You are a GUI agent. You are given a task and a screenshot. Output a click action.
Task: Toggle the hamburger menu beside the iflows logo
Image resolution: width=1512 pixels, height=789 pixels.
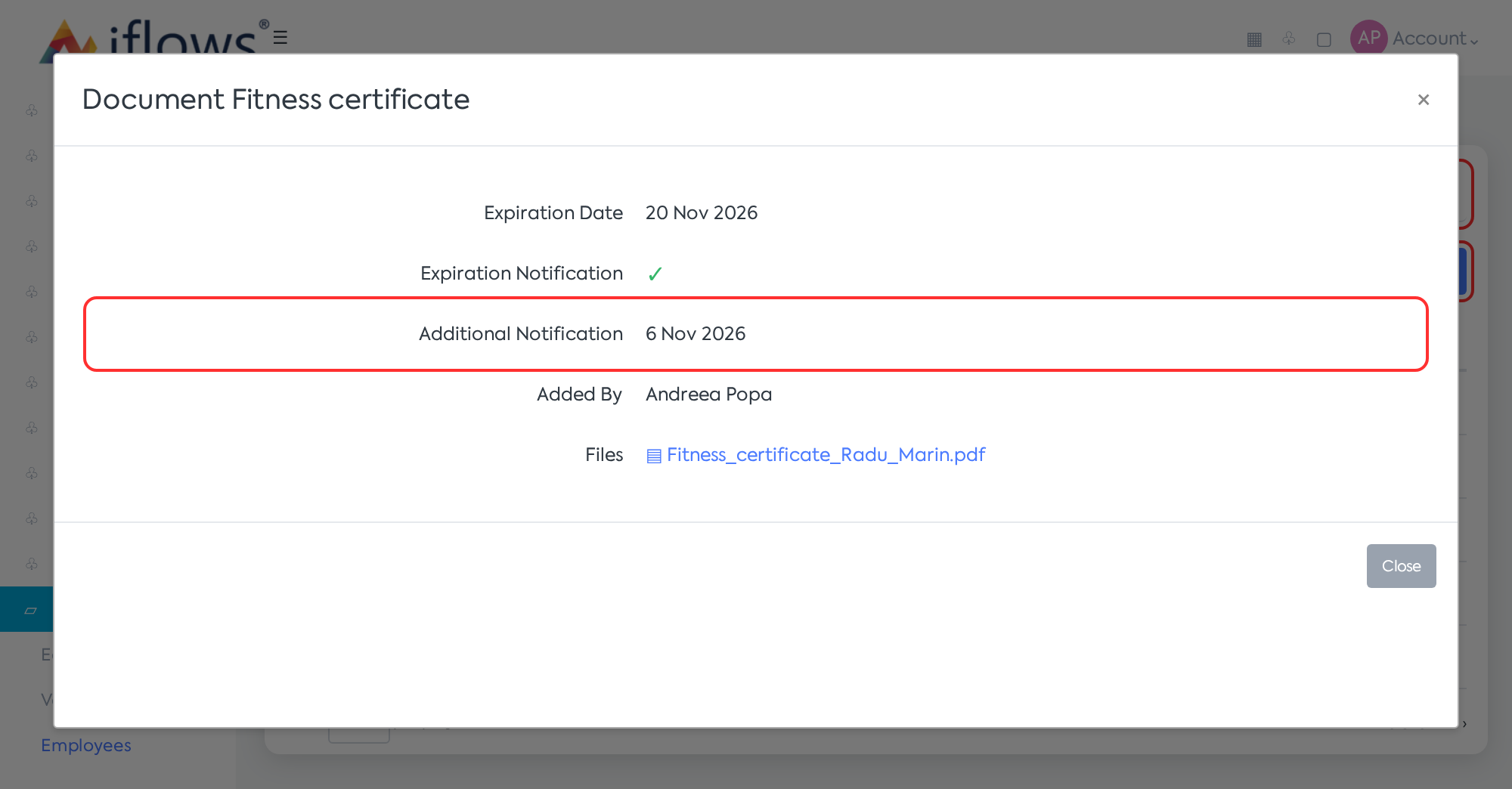pos(280,37)
